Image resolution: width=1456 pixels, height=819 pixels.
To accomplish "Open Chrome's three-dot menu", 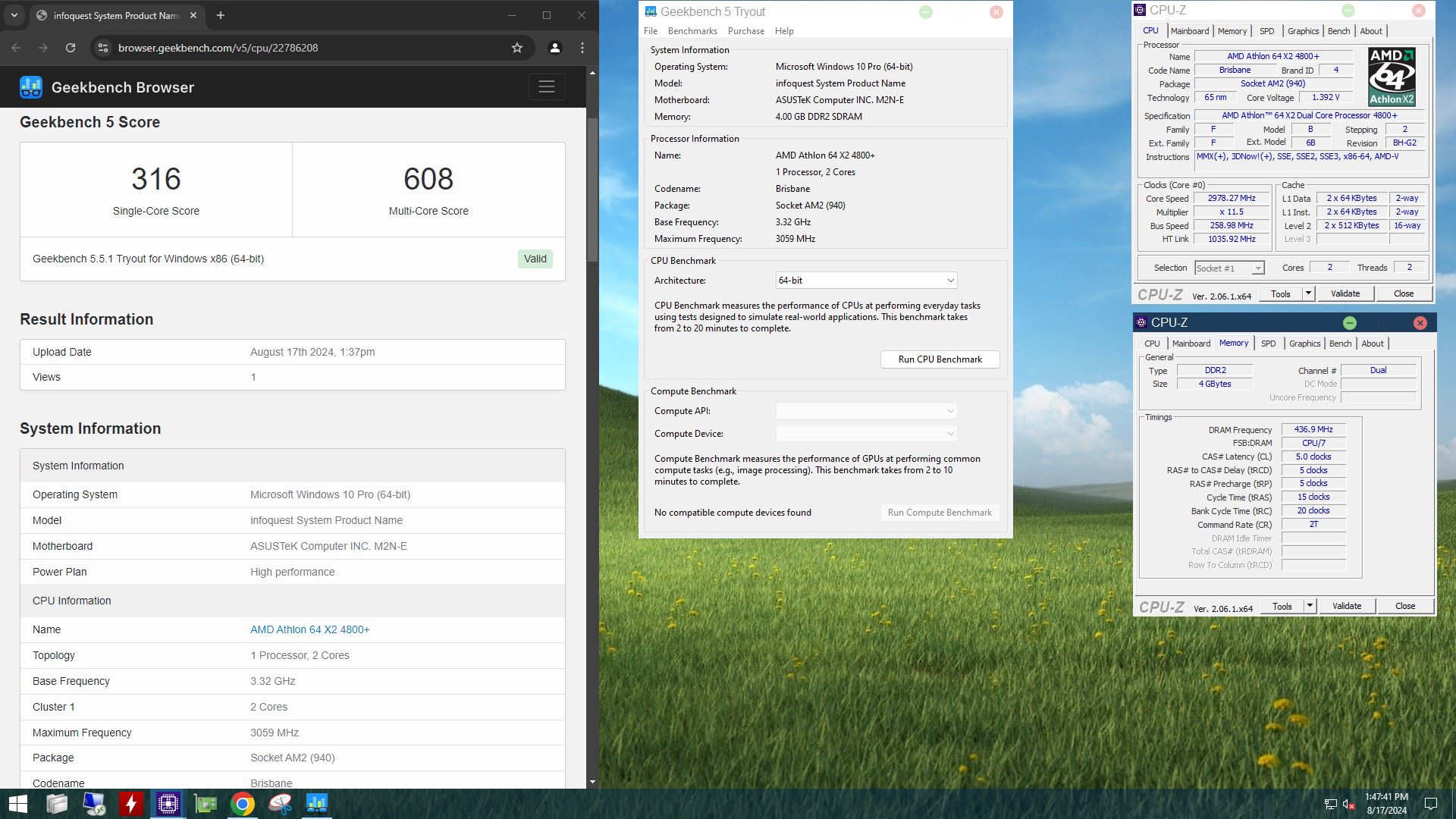I will (x=582, y=48).
